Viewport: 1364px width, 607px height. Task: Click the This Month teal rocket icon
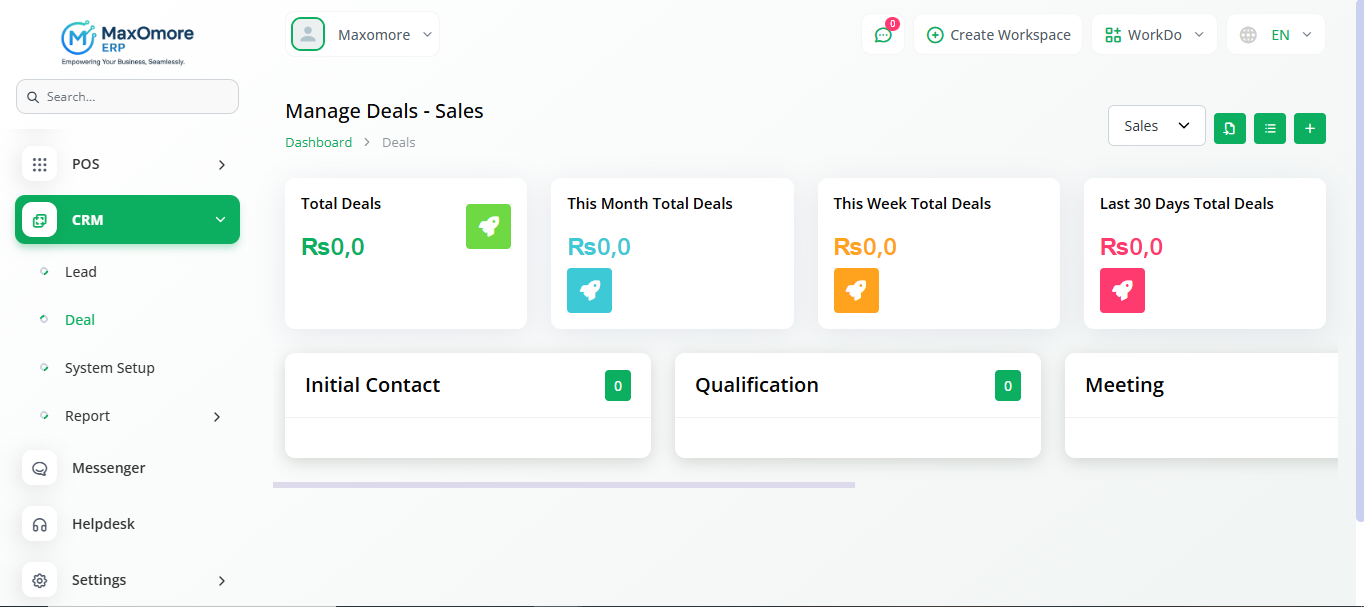589,290
